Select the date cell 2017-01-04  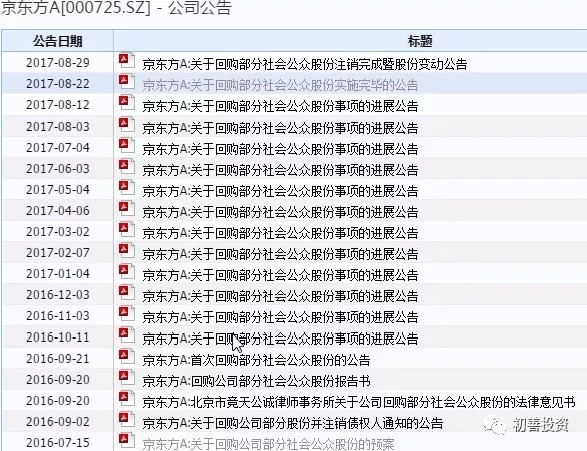pos(58,273)
